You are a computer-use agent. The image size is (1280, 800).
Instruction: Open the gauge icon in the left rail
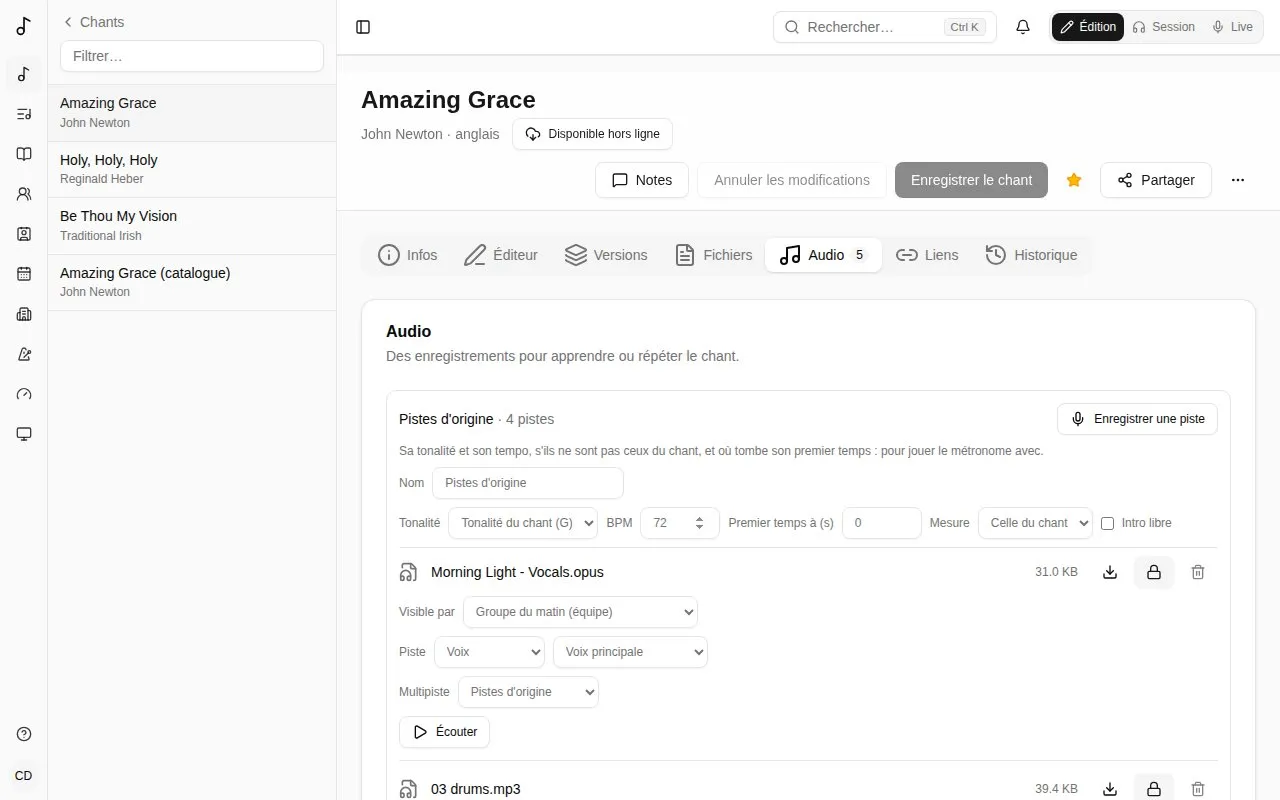(24, 394)
